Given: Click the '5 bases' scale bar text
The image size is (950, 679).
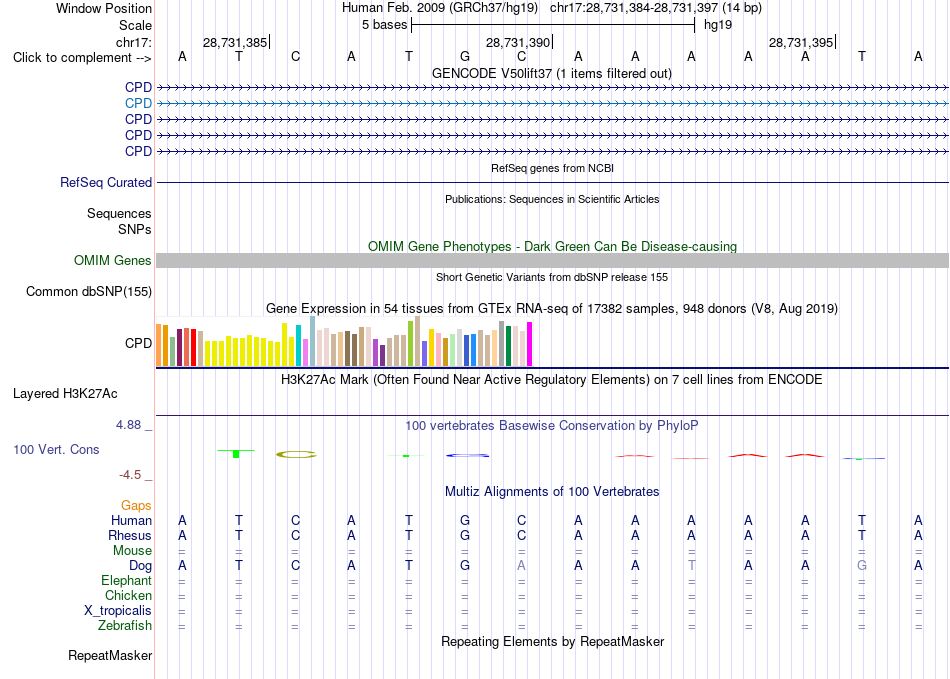Looking at the screenshot, I should [x=385, y=25].
